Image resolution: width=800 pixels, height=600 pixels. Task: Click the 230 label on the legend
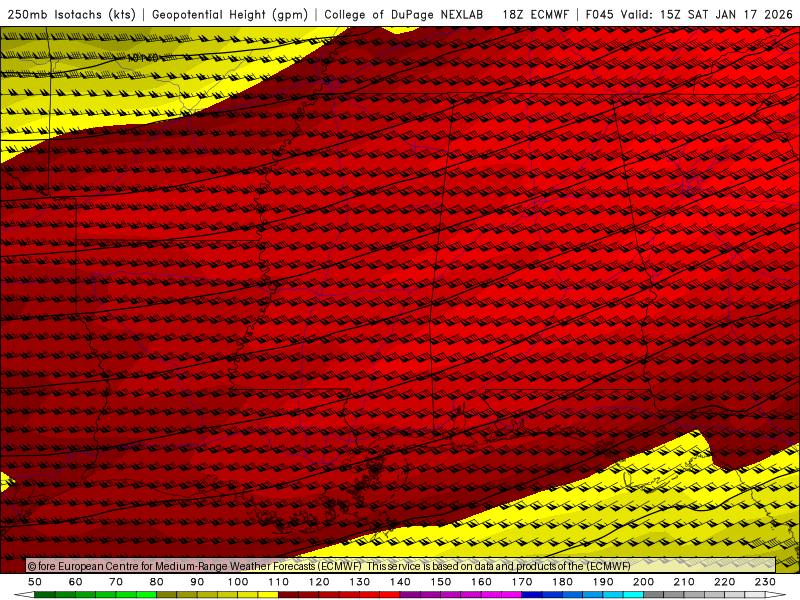[765, 582]
